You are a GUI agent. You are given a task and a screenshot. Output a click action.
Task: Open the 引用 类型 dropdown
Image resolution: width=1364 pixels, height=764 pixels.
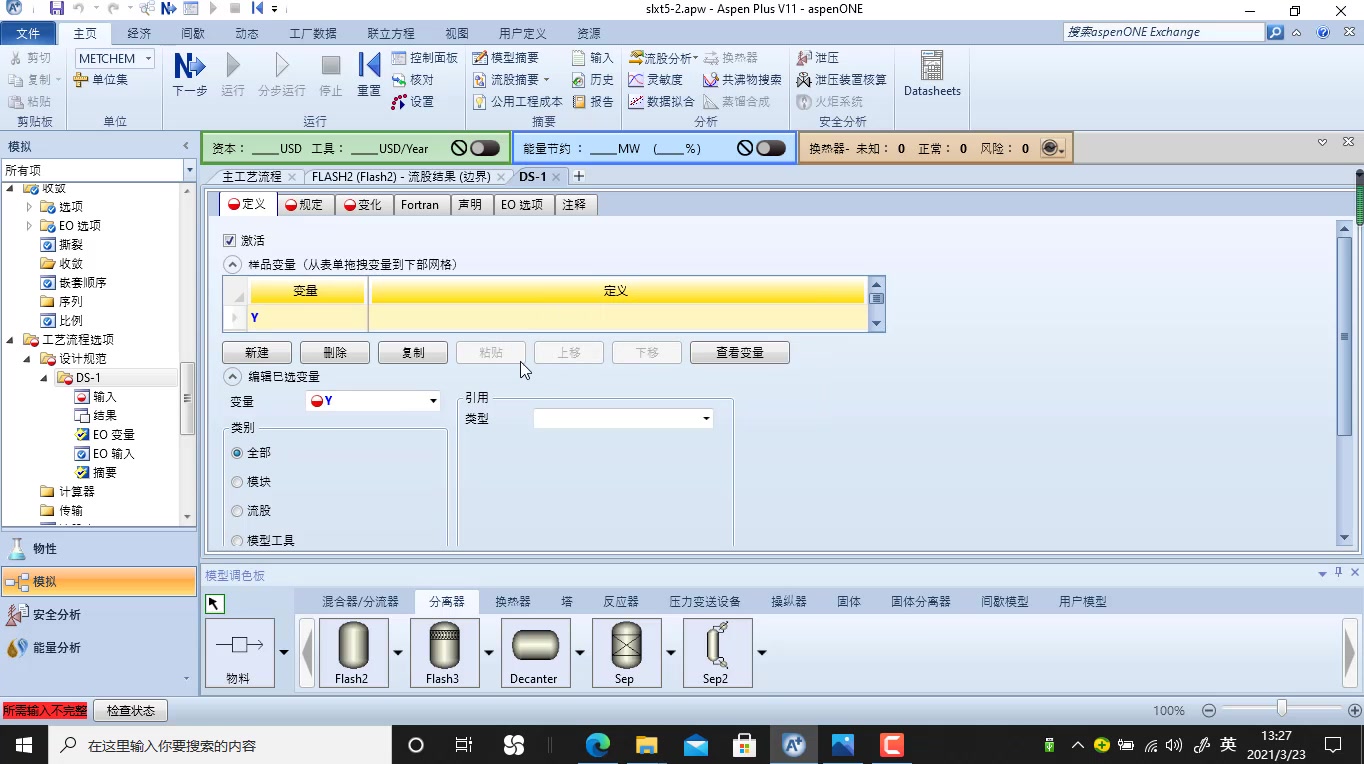(706, 417)
